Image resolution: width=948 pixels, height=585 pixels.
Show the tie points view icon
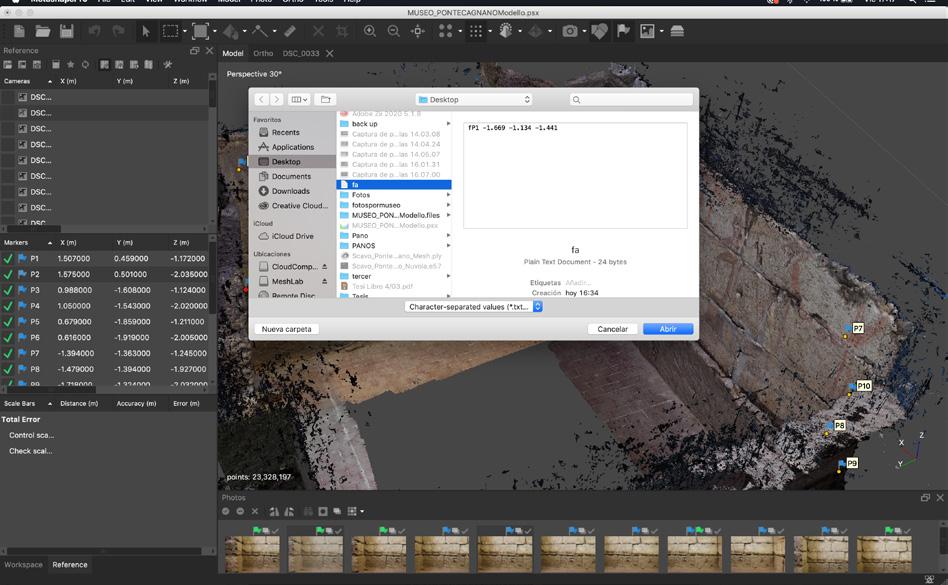(x=446, y=31)
